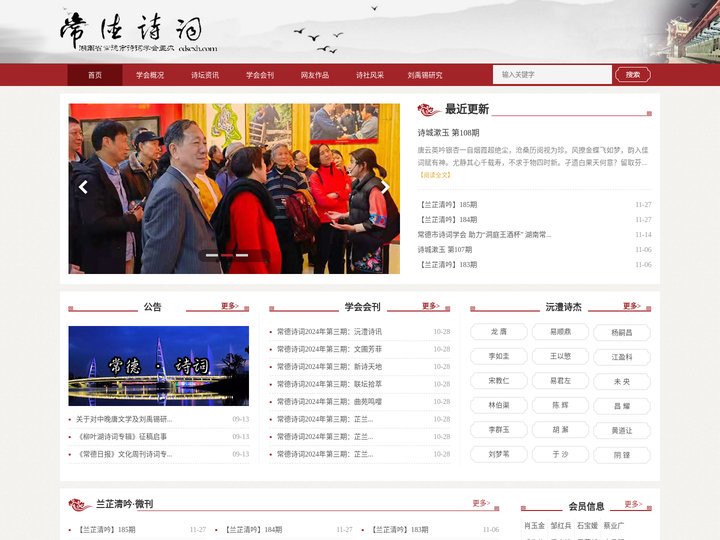The image size is (720, 540).
Task: Open the 首页 nav tab
Action: click(x=95, y=75)
